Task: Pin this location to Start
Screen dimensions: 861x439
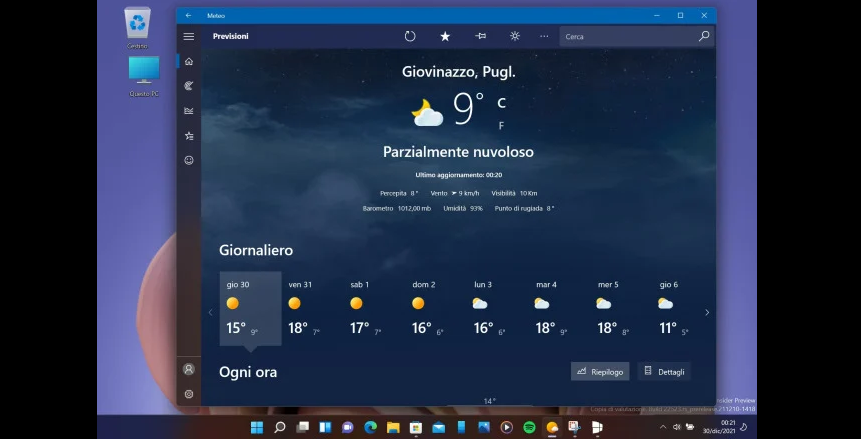Action: 480,36
